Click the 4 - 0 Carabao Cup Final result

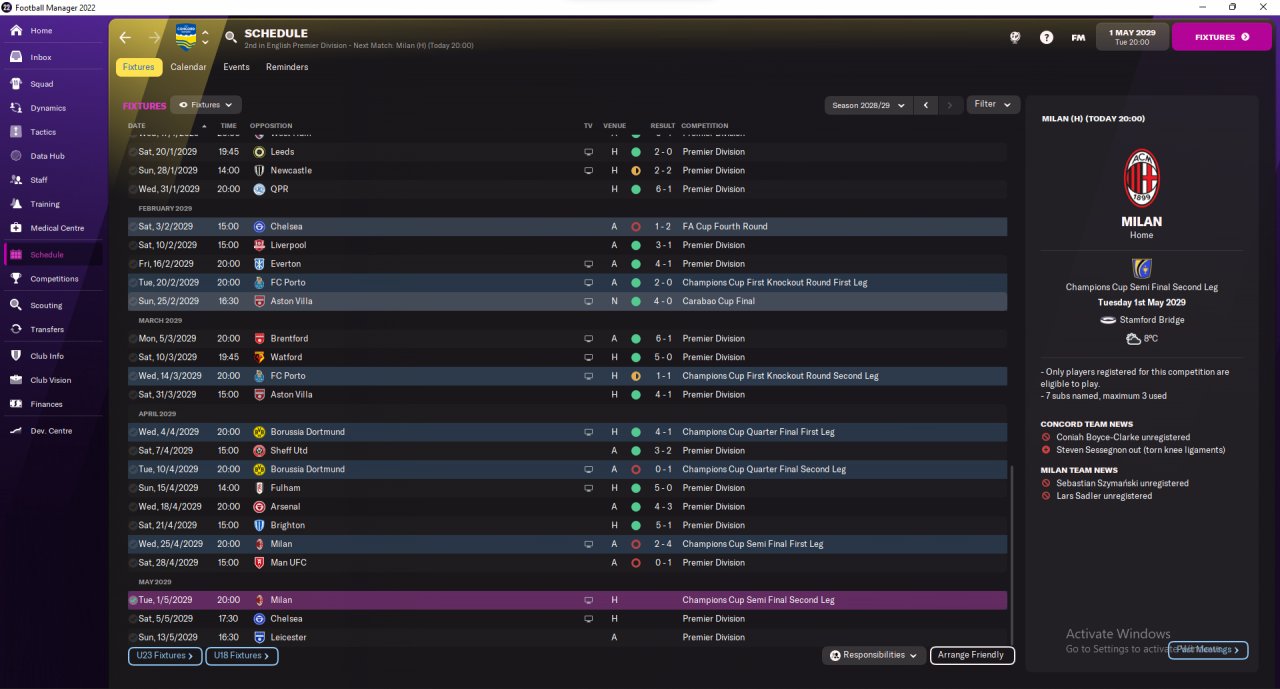[663, 301]
